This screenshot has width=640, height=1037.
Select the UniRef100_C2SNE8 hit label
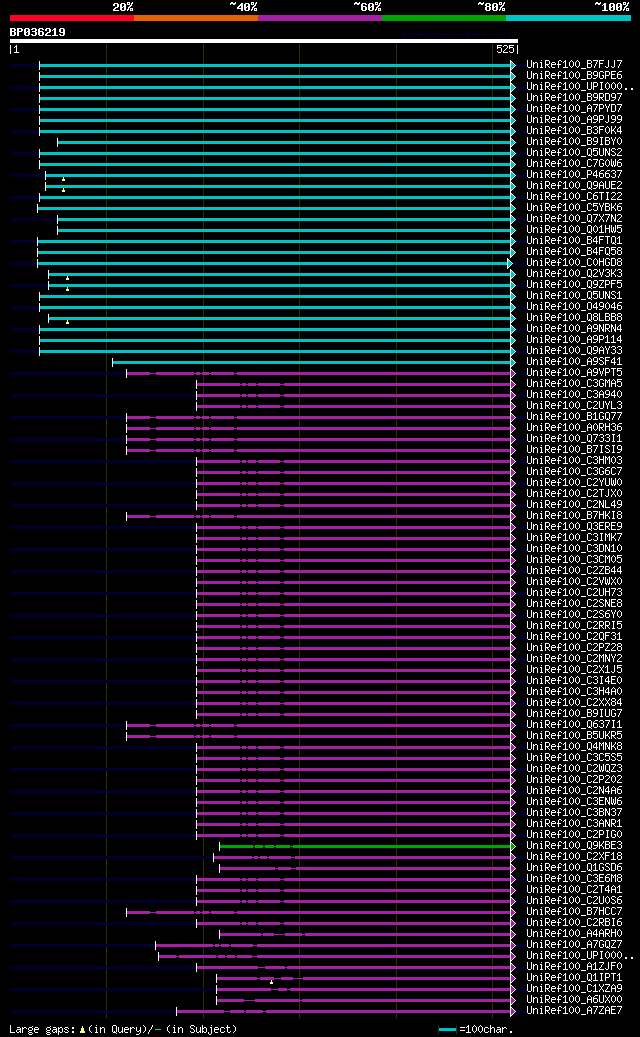574,604
